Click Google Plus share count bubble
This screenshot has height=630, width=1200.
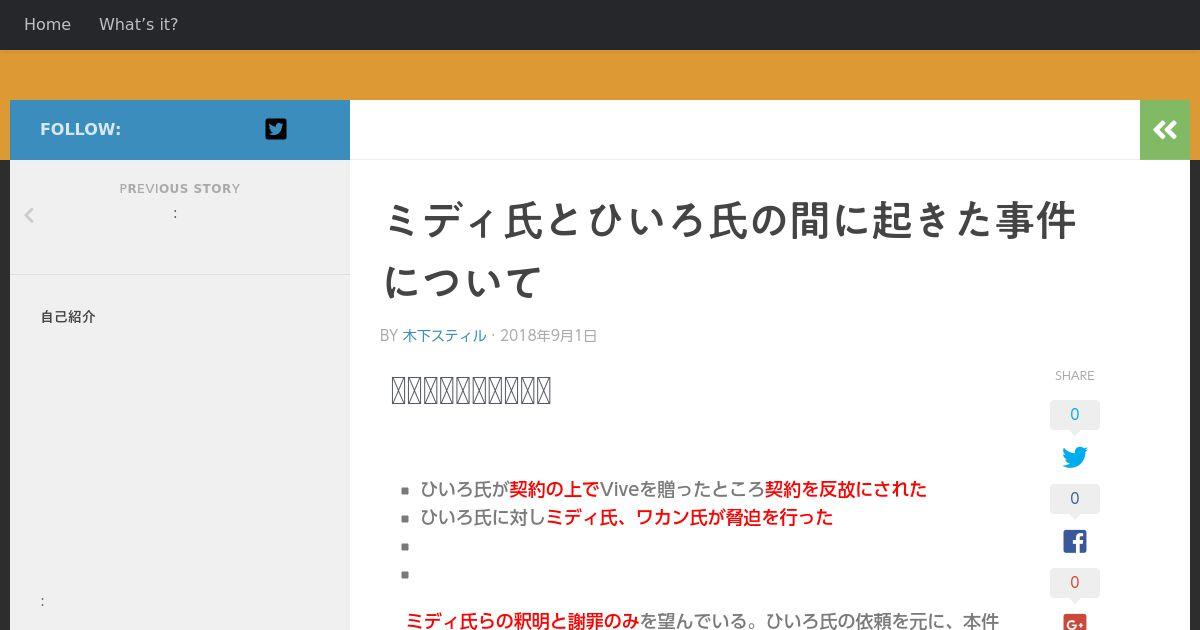[1075, 583]
